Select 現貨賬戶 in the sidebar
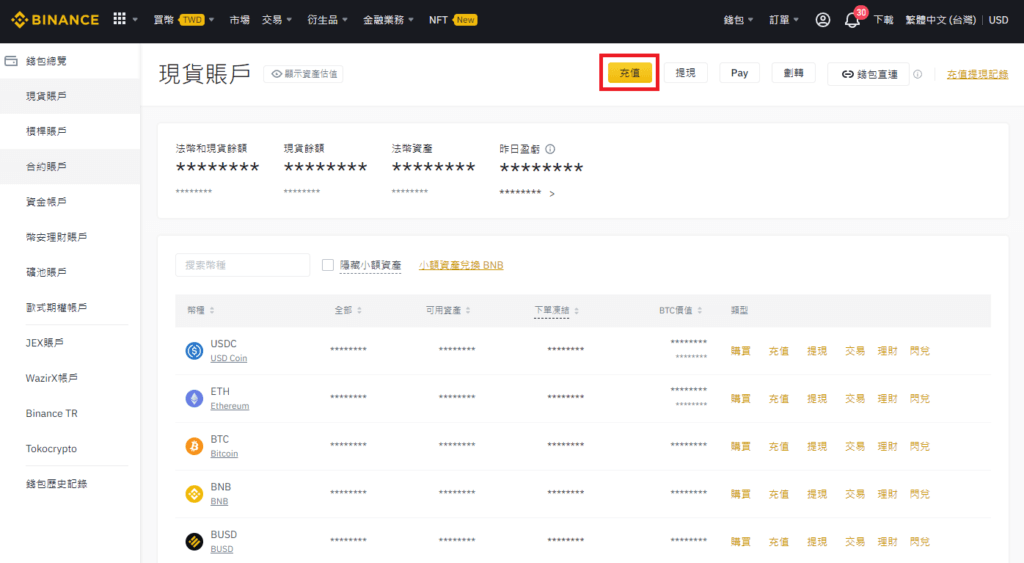 (x=70, y=96)
